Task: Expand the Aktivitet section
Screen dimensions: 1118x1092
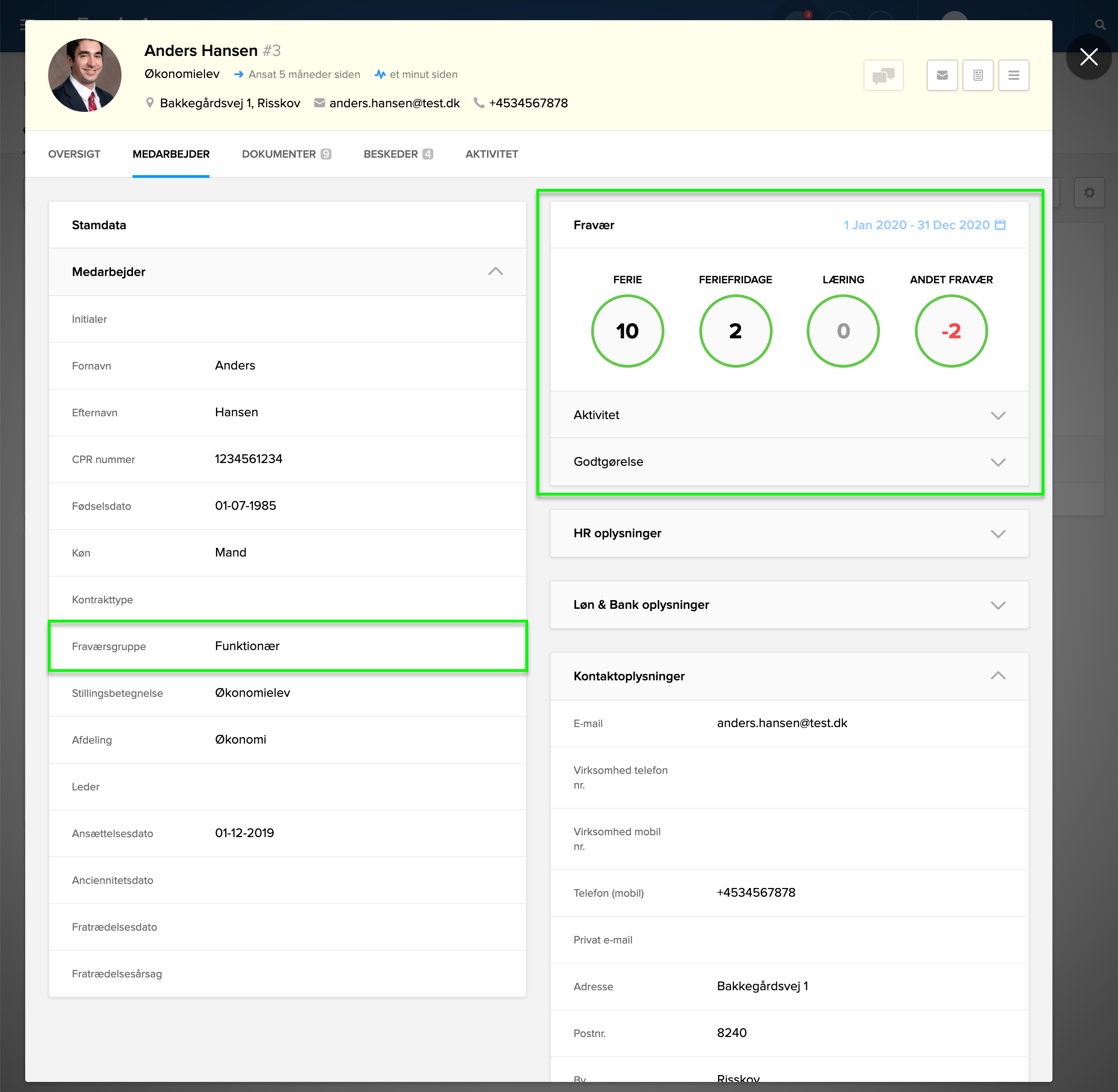Action: click(997, 415)
